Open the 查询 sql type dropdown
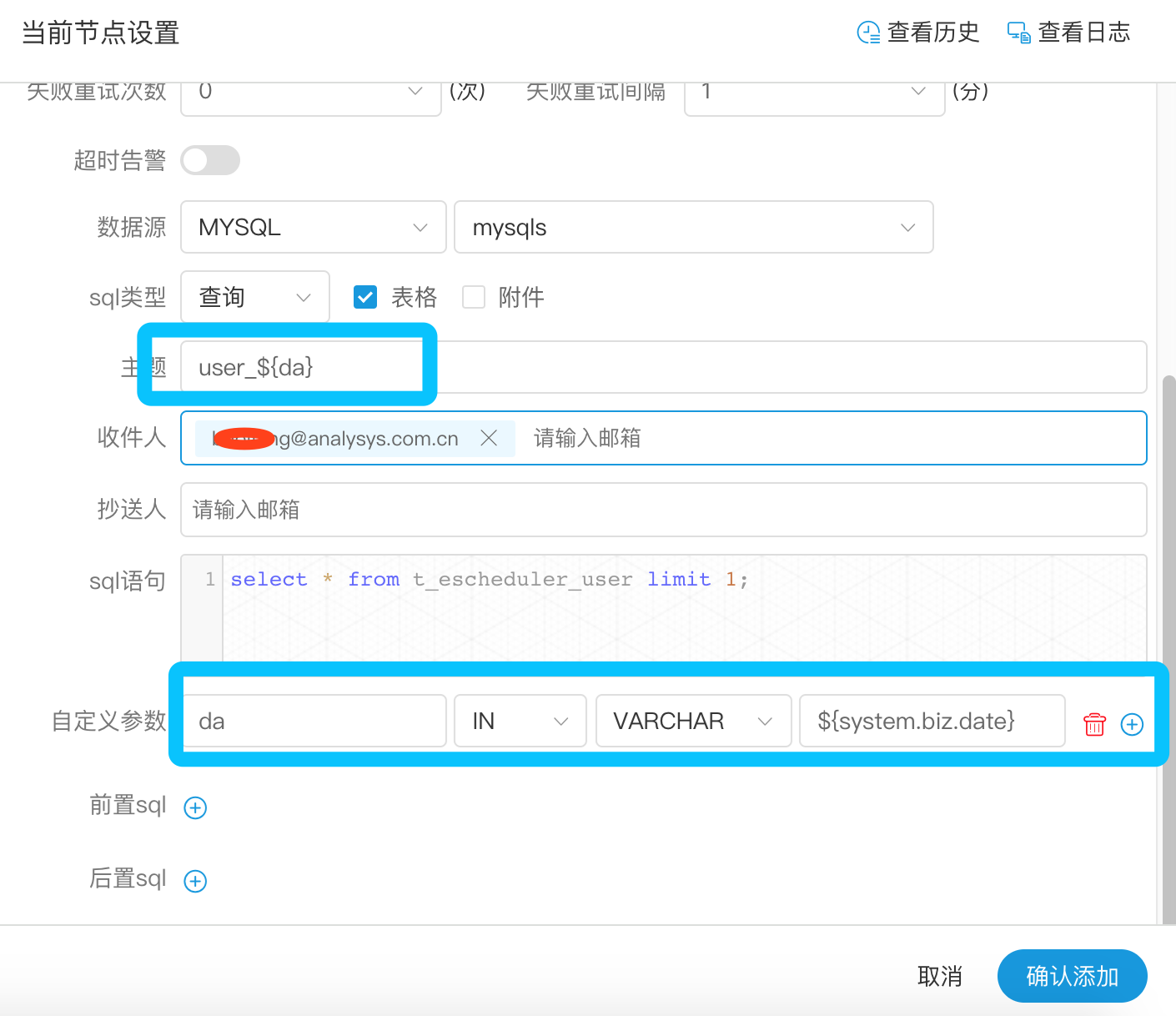Screen dimensions: 1176x1016 [x=255, y=297]
